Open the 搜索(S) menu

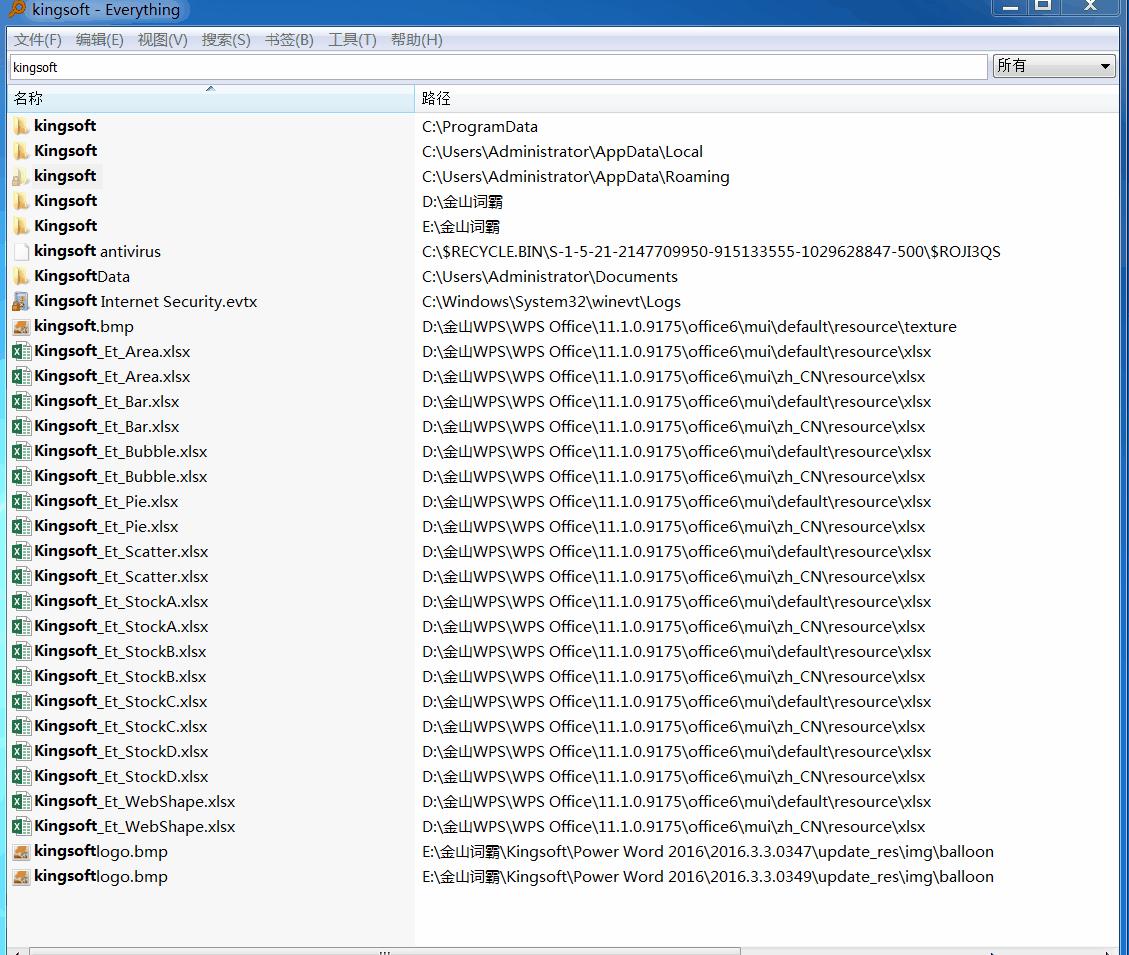[225, 40]
